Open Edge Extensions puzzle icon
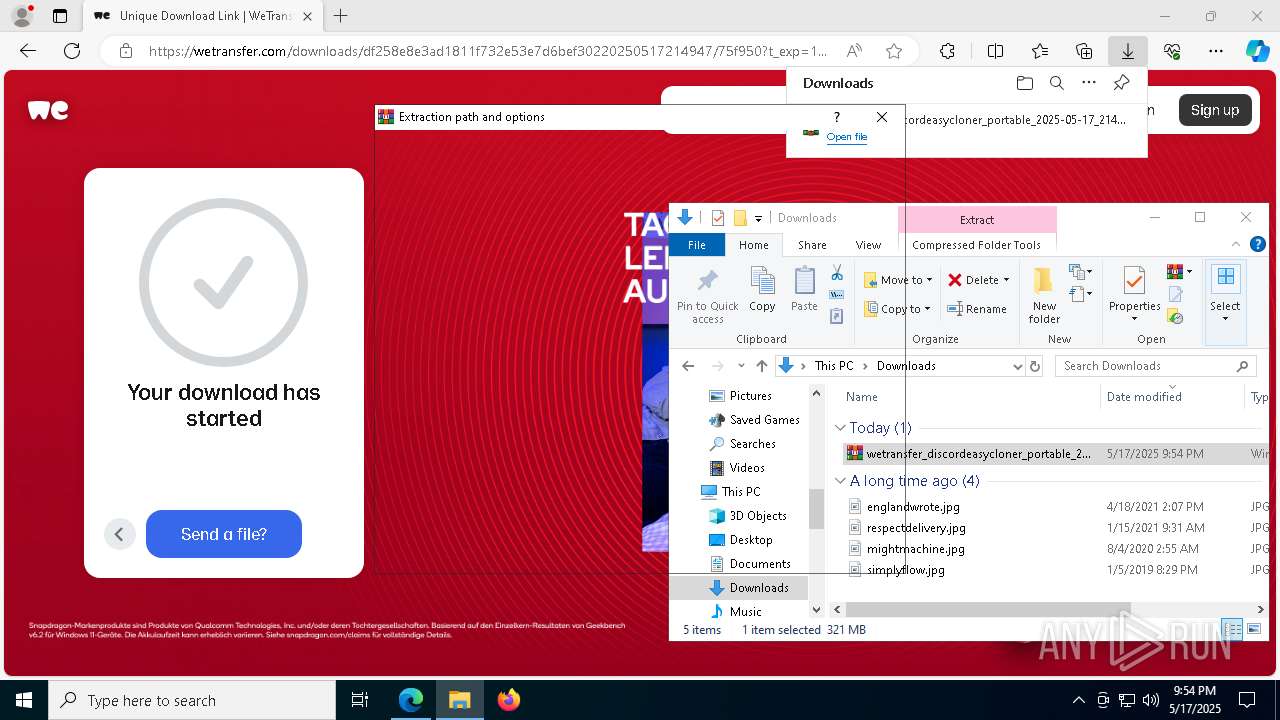1280x720 pixels. 947,51
